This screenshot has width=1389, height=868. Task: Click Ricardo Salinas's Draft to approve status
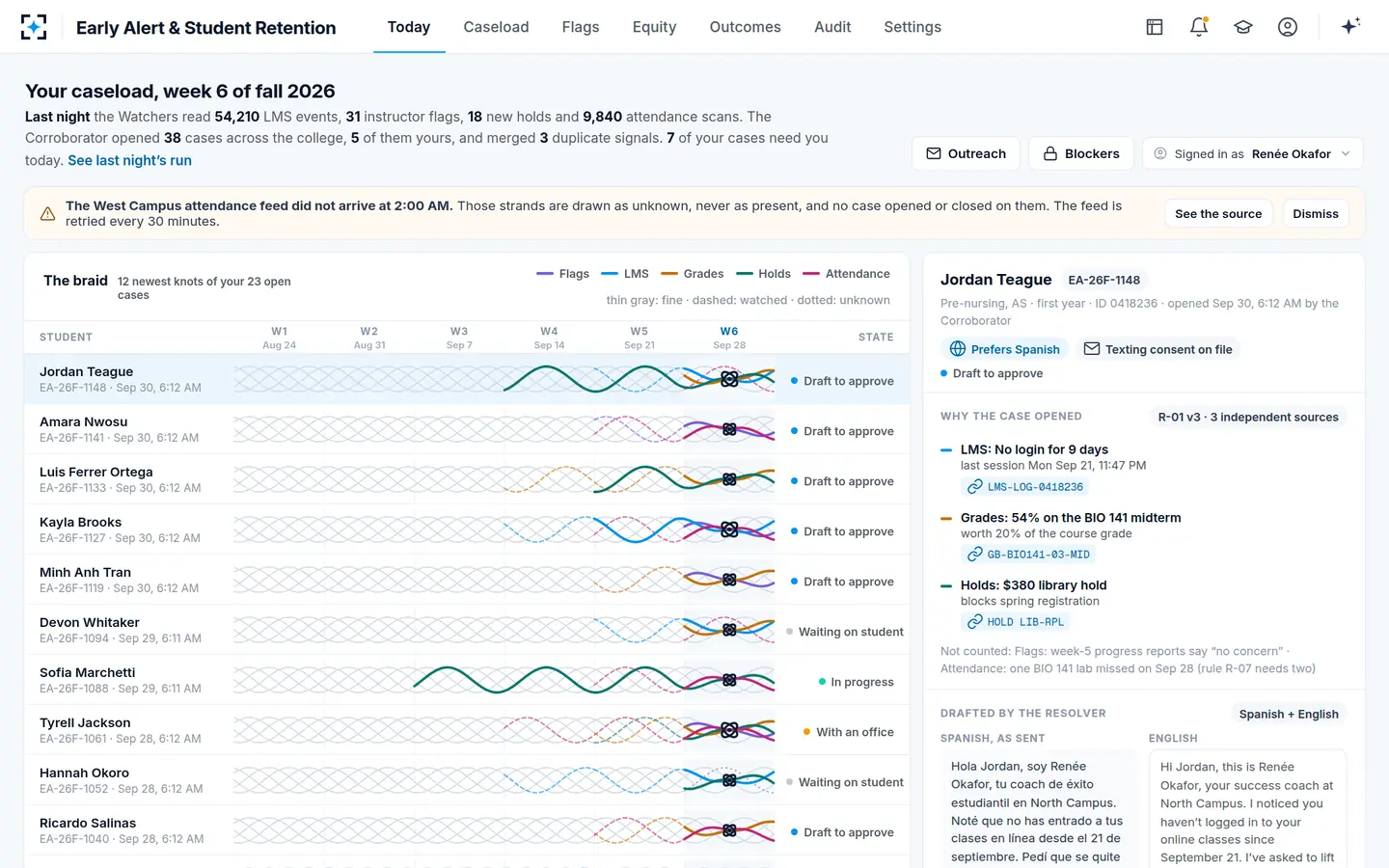[842, 832]
